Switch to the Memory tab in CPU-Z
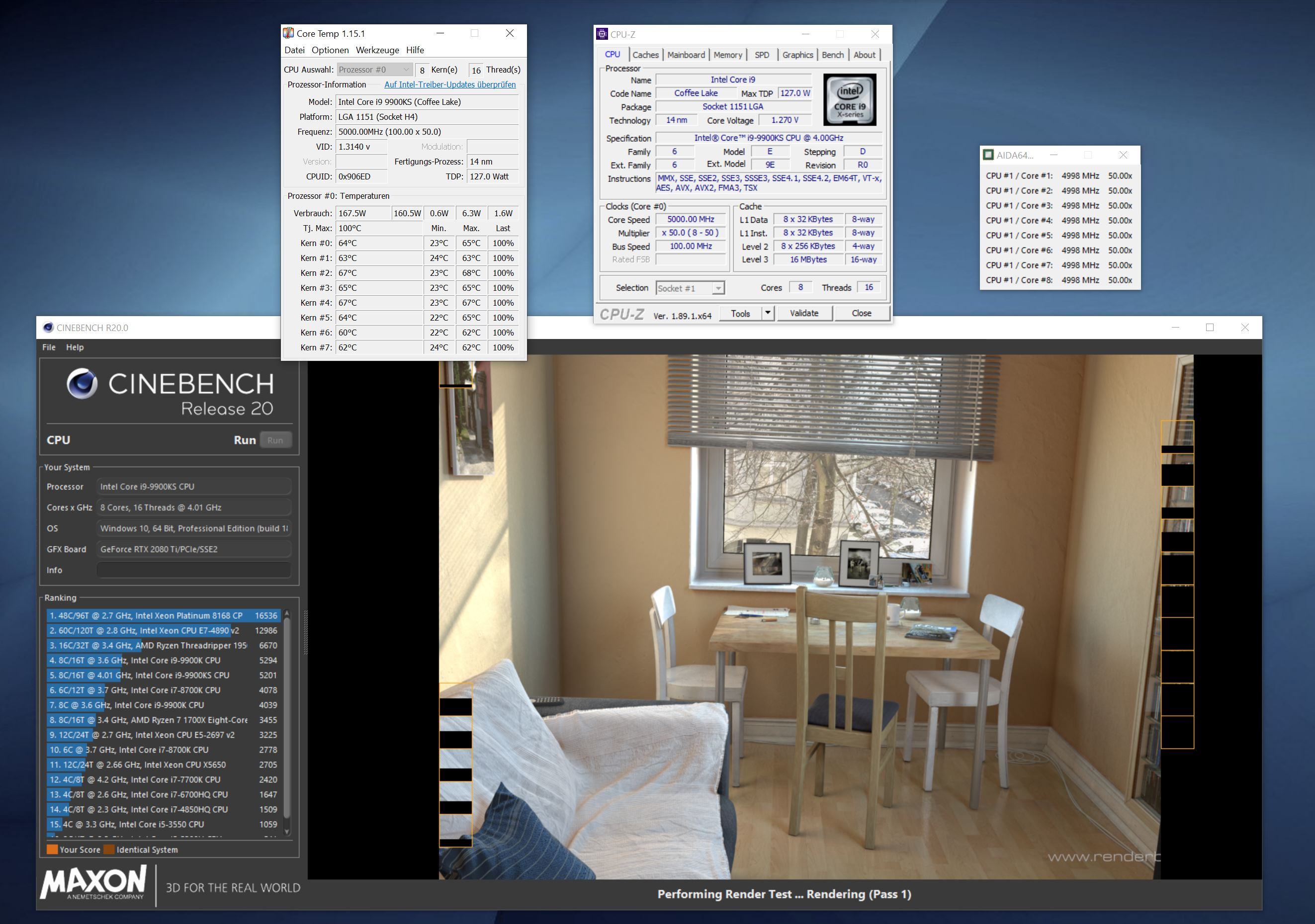The height and width of the screenshot is (924, 1315). [x=727, y=55]
